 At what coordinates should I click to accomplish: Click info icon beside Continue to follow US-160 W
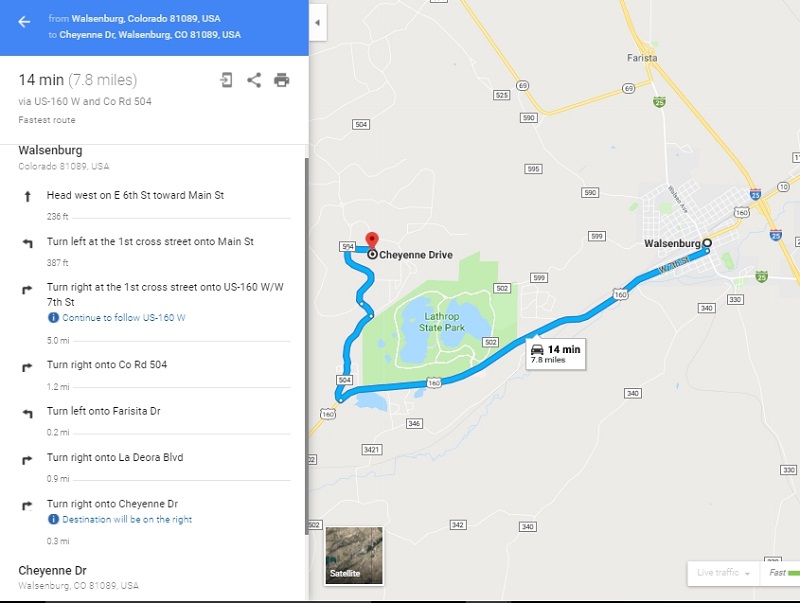(x=53, y=317)
